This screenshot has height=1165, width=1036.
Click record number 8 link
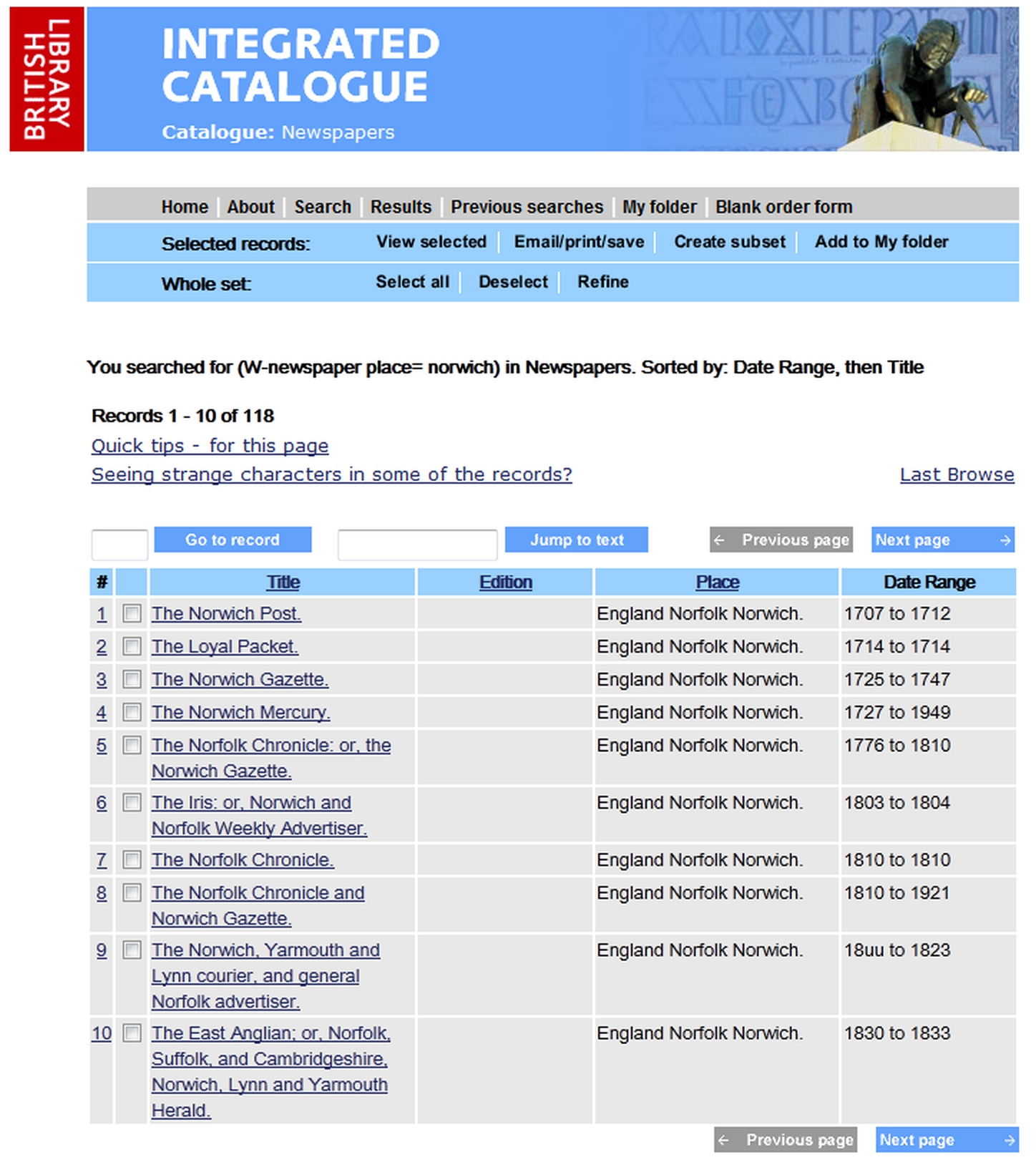pos(102,892)
